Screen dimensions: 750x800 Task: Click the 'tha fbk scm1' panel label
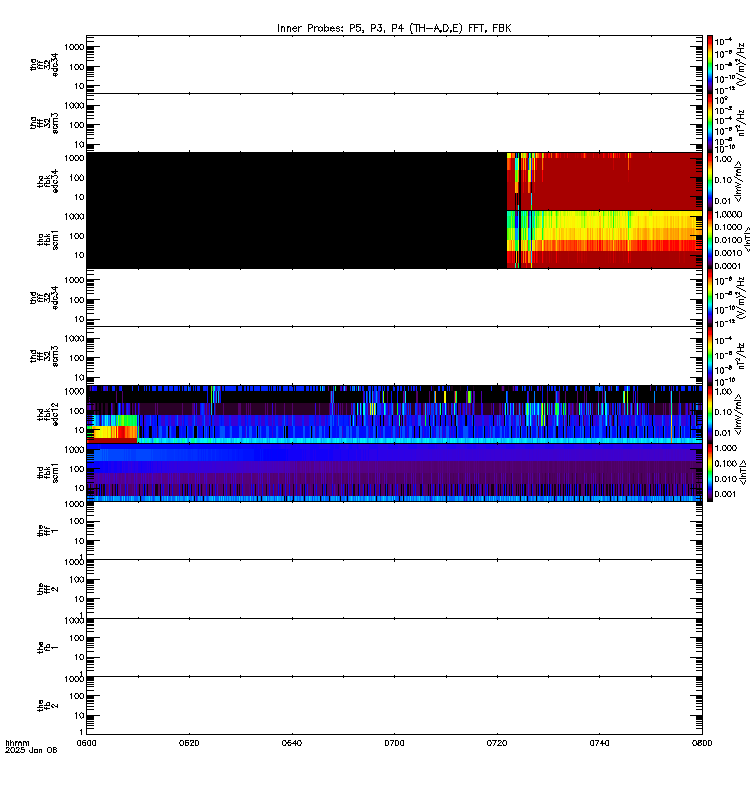[48, 240]
